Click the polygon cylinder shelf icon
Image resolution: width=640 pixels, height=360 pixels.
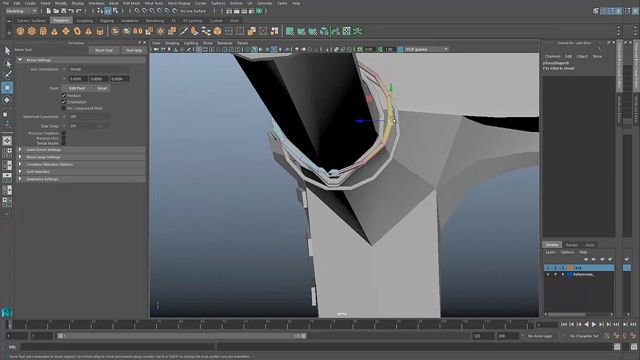pyautogui.click(x=43, y=31)
